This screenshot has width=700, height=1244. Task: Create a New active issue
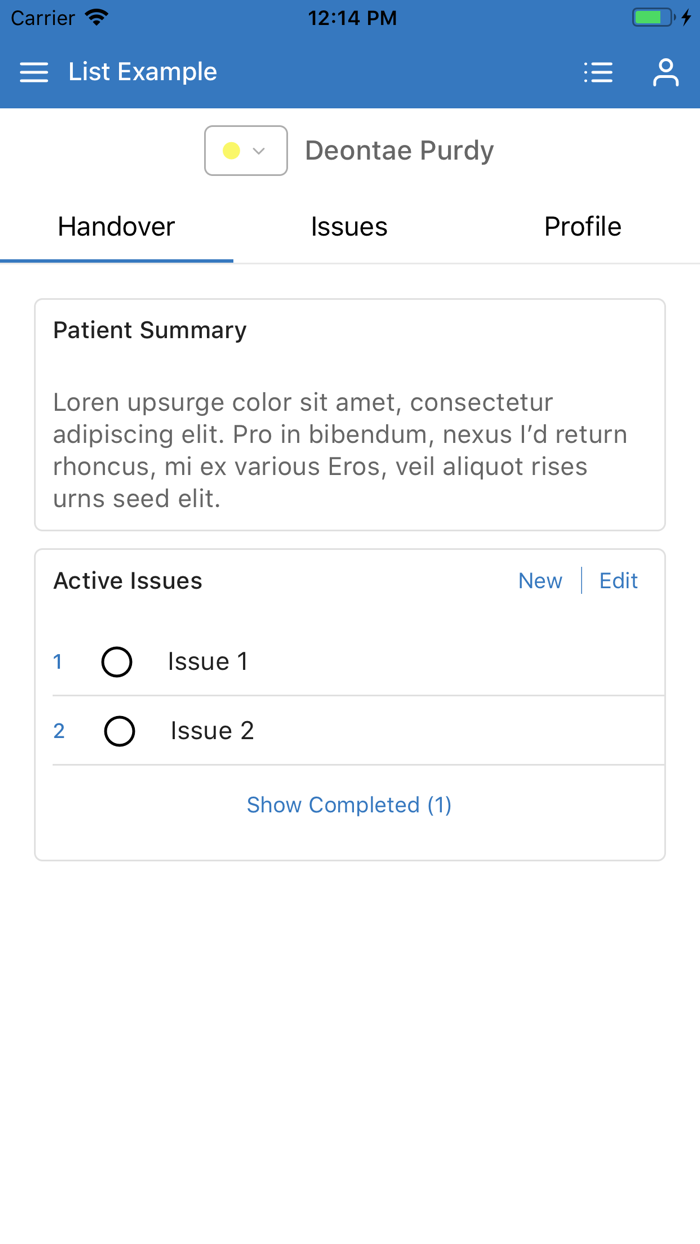pos(540,581)
